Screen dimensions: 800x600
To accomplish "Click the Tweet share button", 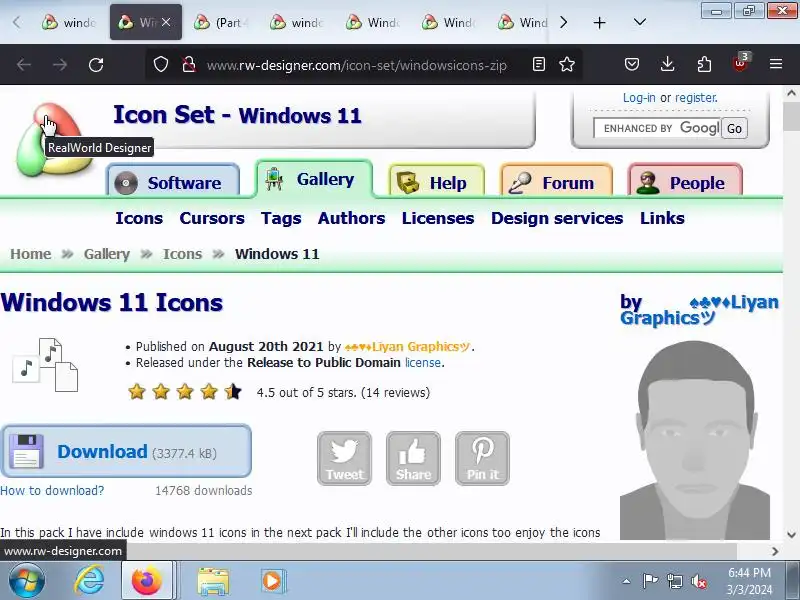I will pyautogui.click(x=344, y=458).
